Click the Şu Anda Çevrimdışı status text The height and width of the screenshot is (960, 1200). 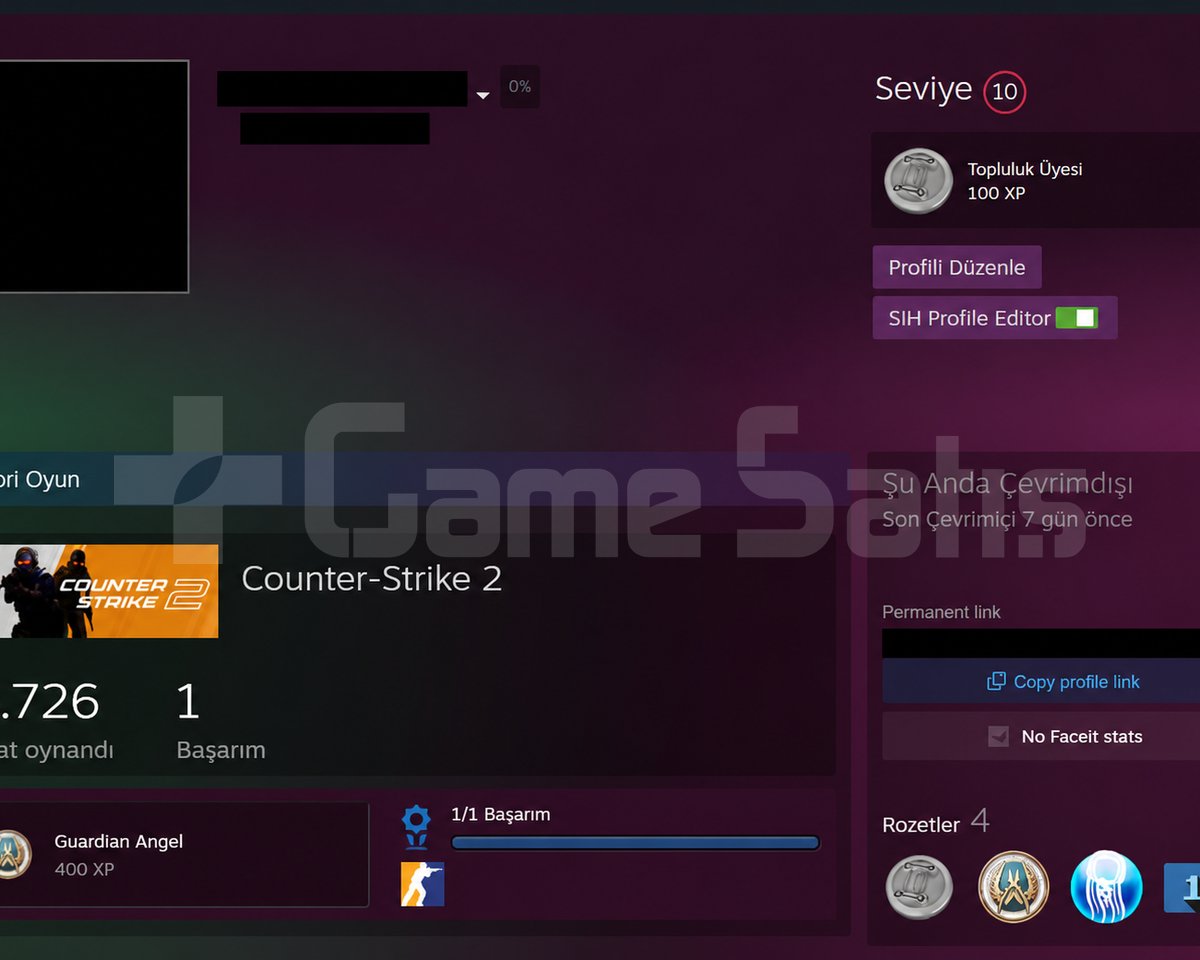(1007, 485)
